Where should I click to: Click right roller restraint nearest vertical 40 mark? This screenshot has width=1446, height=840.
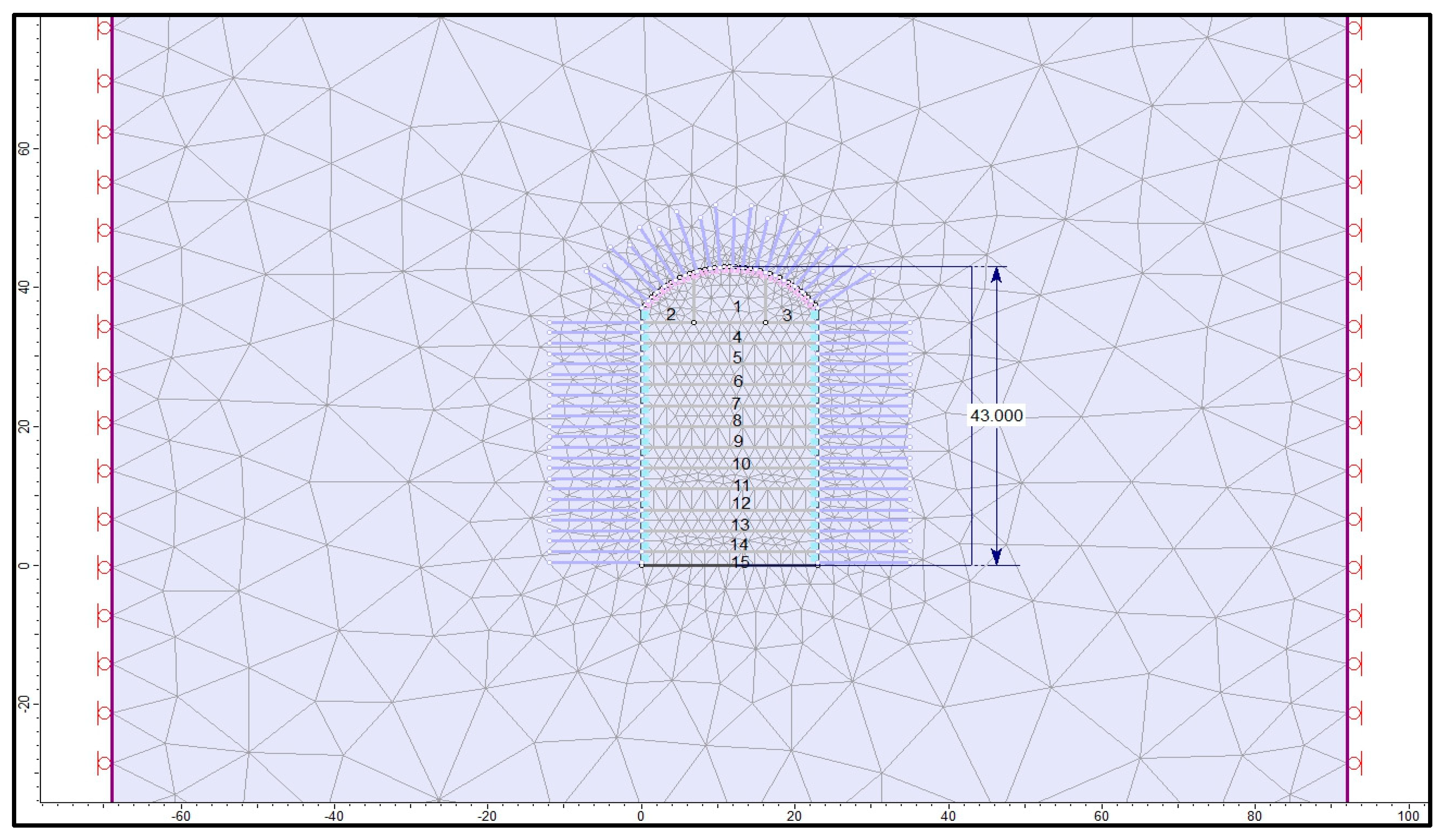click(1354, 278)
